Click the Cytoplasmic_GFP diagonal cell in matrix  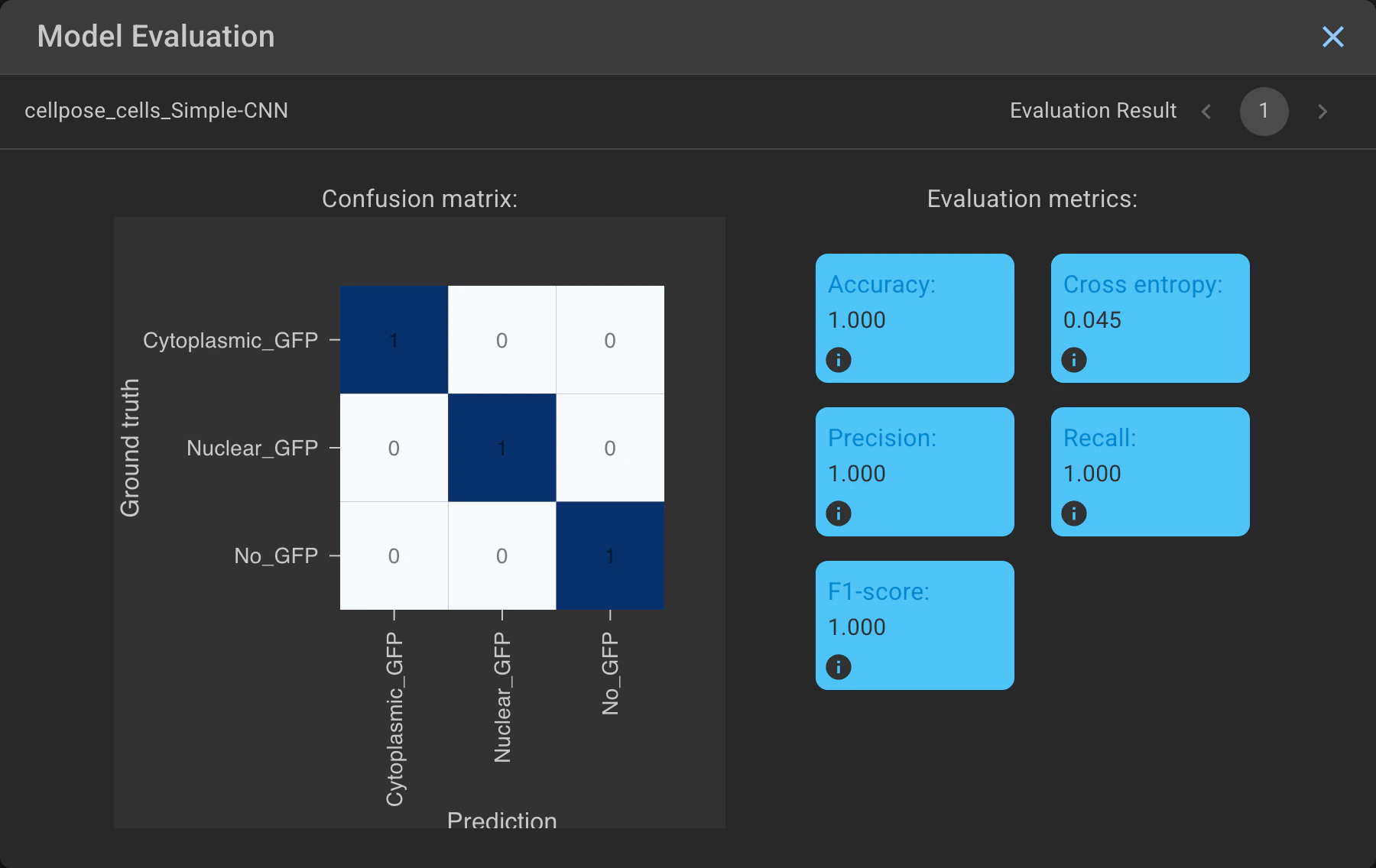(394, 340)
